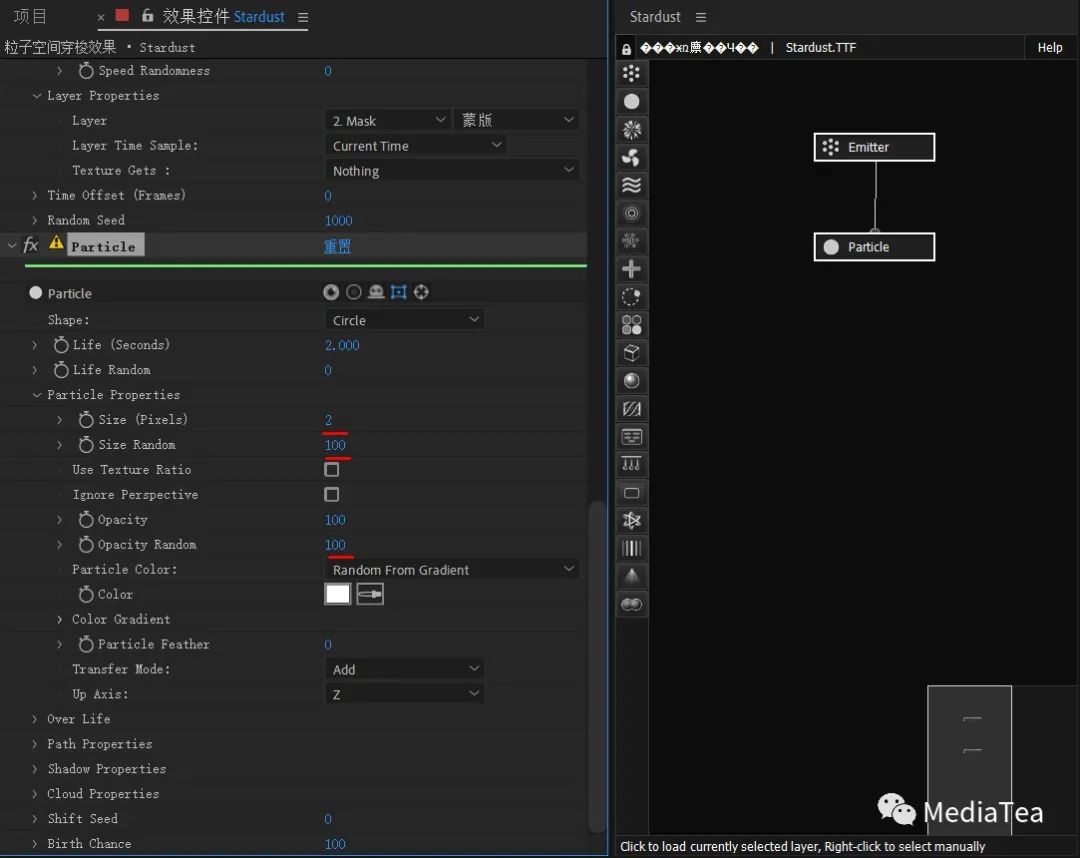1080x858 pixels.
Task: Open Particle Color dropdown Random From Gradient
Action: pos(451,569)
